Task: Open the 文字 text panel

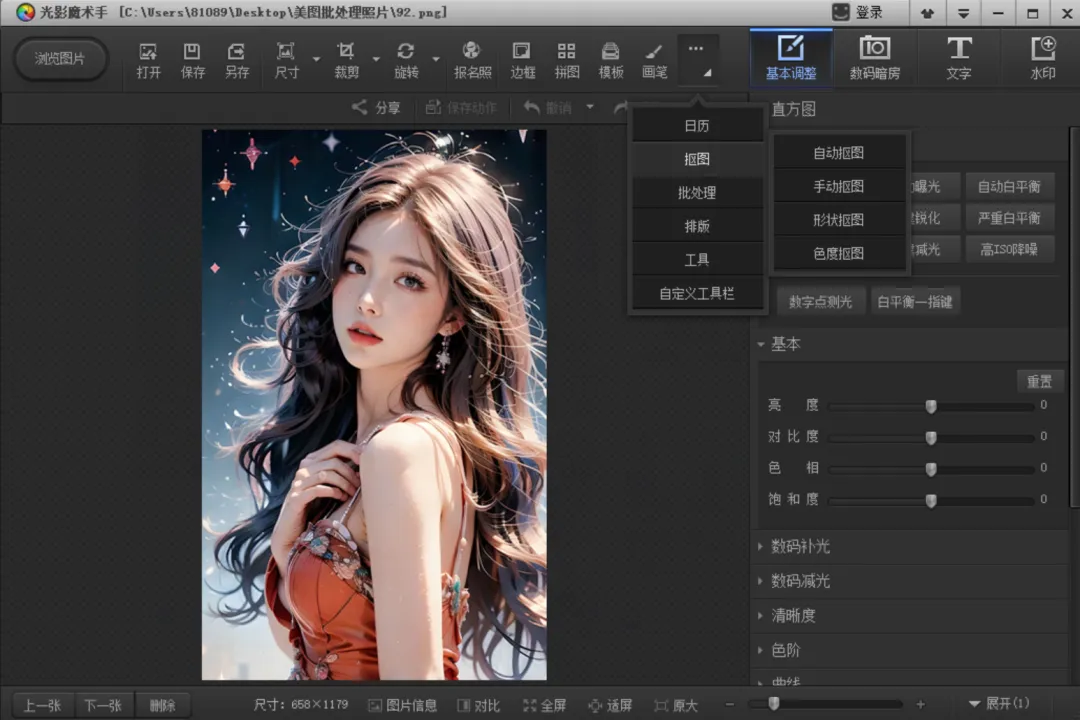Action: (959, 58)
